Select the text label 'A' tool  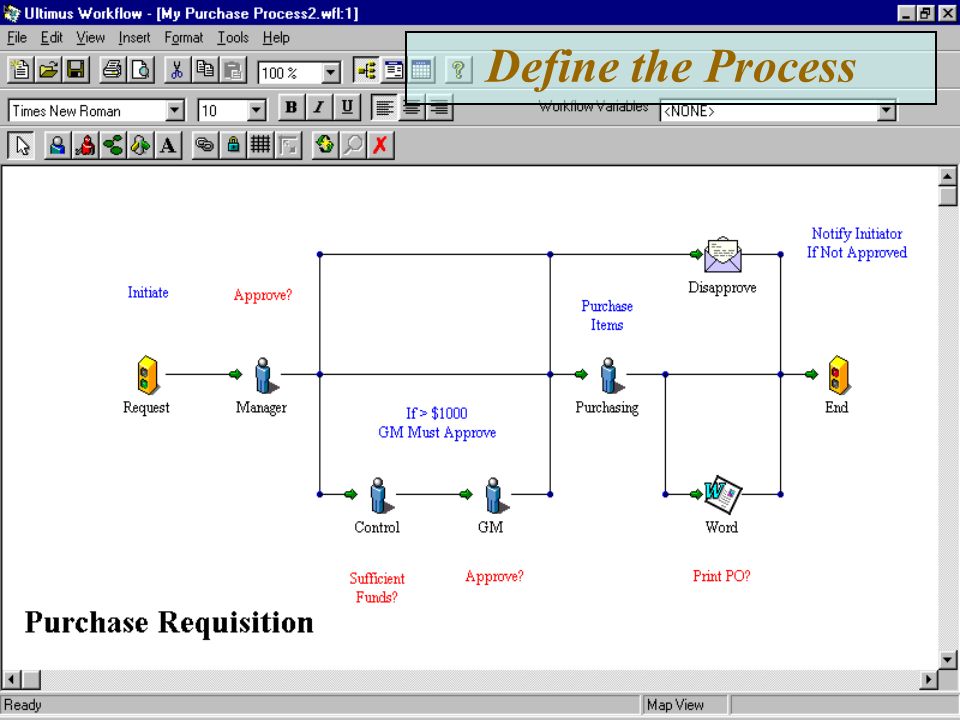[168, 146]
